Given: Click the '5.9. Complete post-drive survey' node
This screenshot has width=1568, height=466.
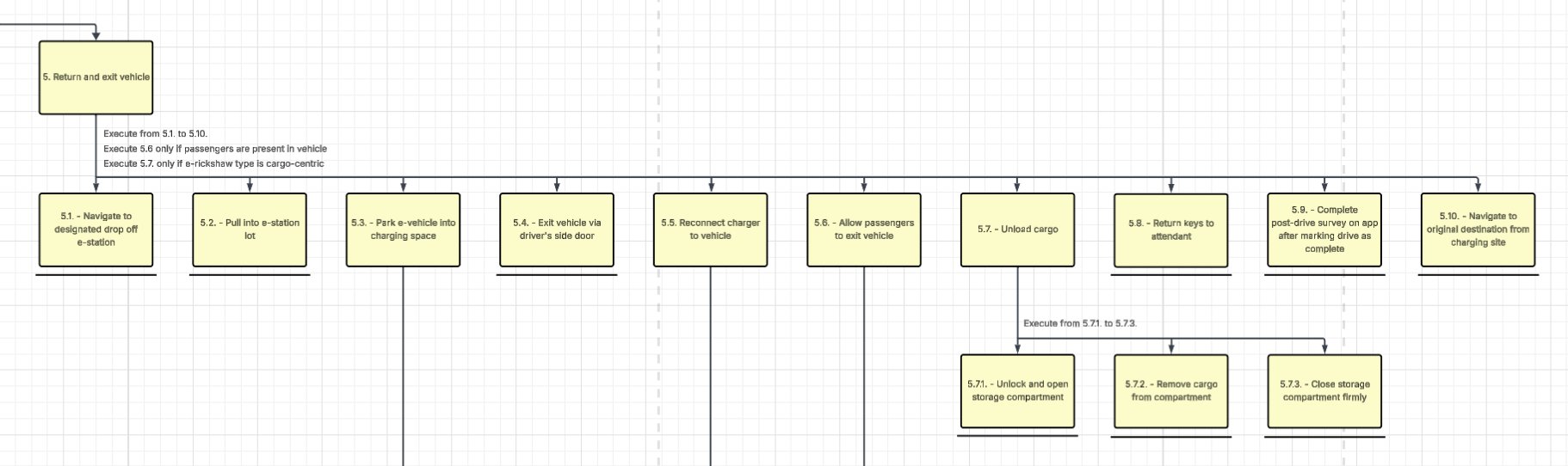Looking at the screenshot, I should click(1324, 230).
